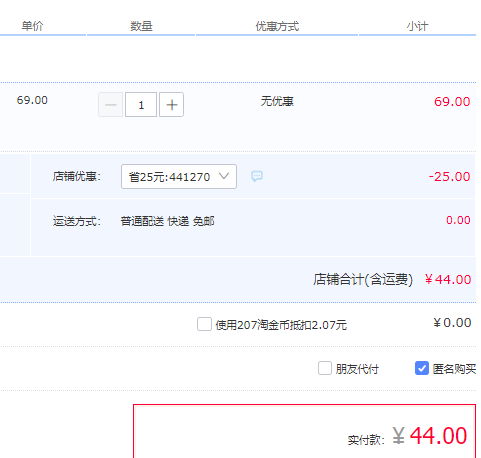This screenshot has width=481, height=458.
Task: Click the 小计 column header
Action: coord(417,26)
